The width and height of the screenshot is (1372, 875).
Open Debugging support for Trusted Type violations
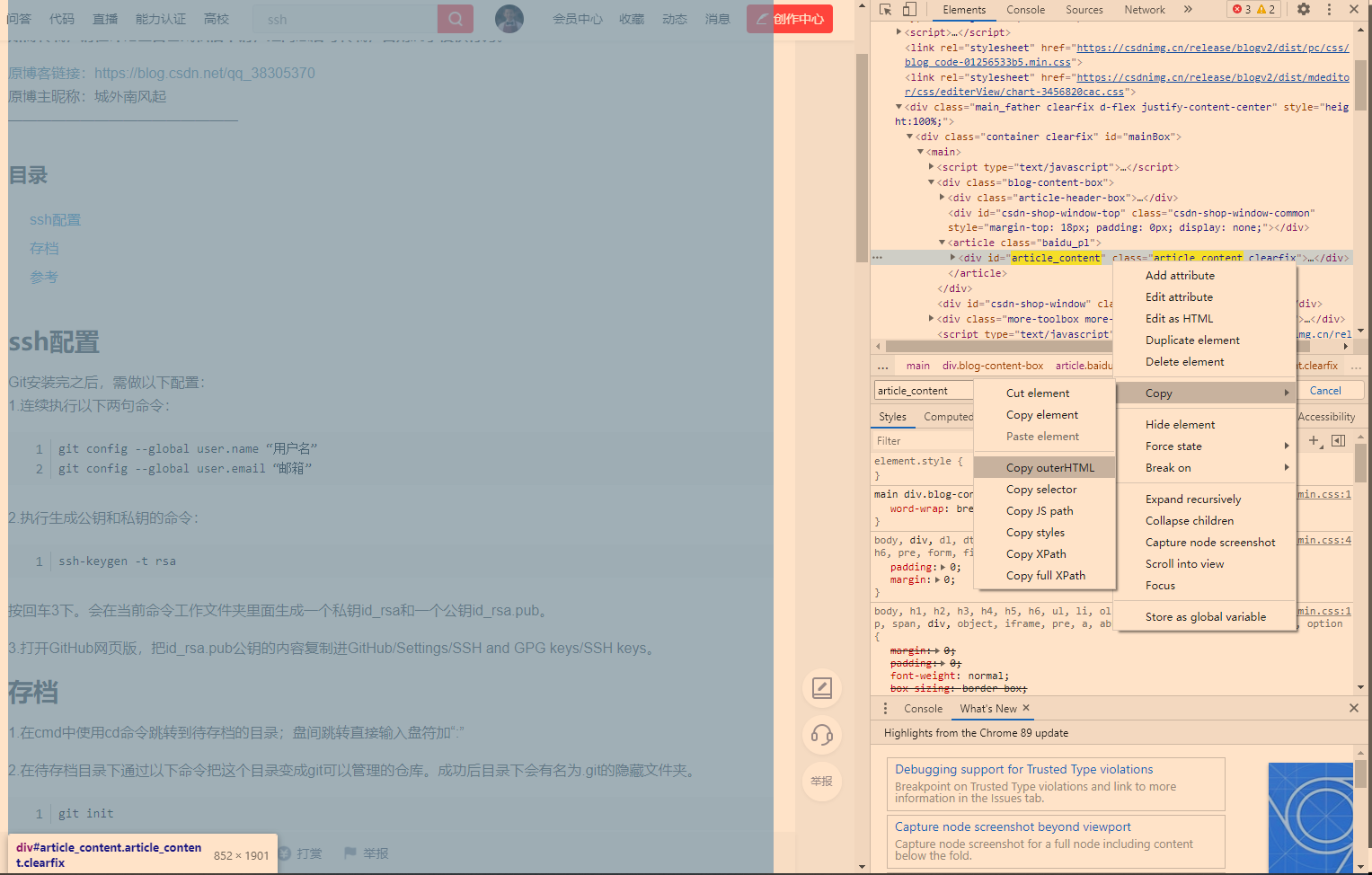click(1024, 769)
